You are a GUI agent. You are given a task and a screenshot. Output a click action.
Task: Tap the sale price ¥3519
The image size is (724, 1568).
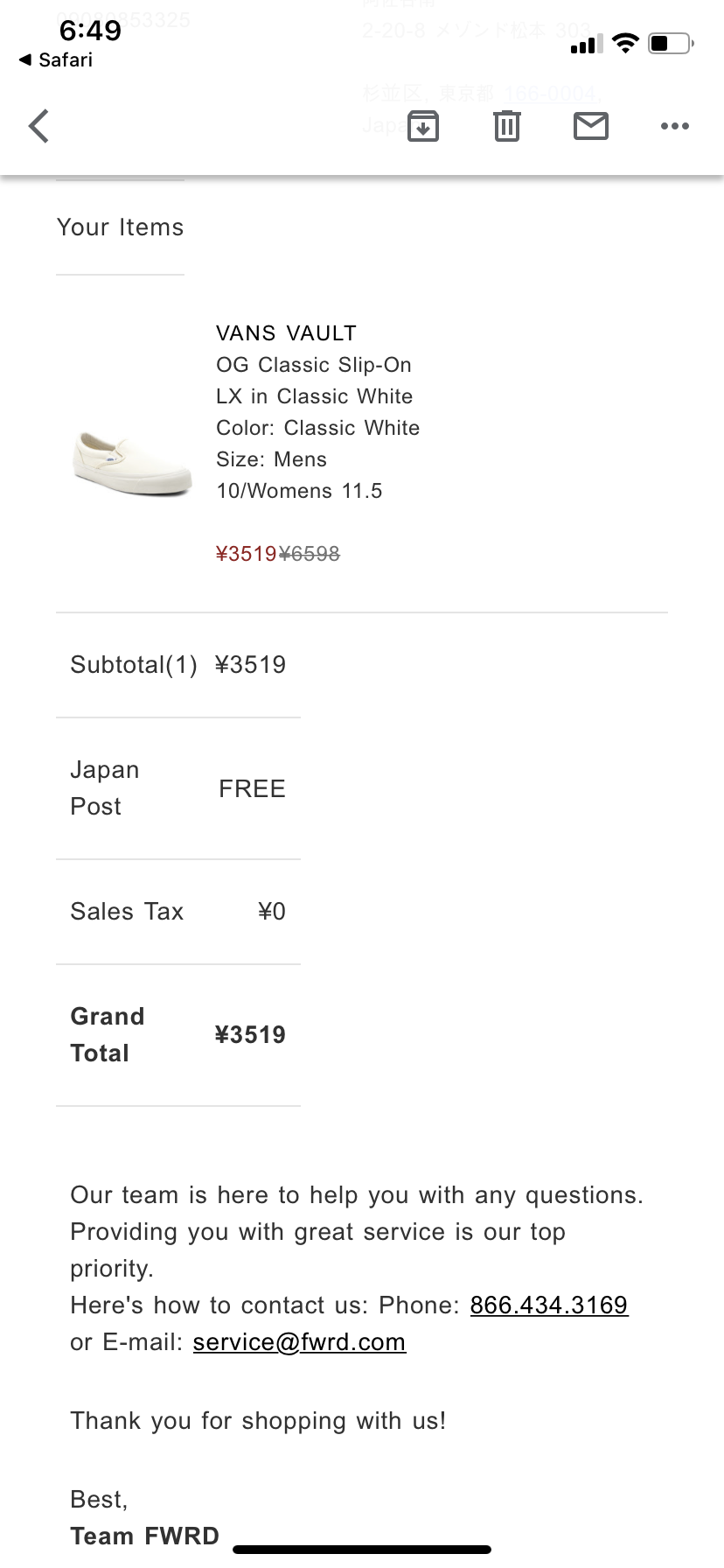pos(246,554)
